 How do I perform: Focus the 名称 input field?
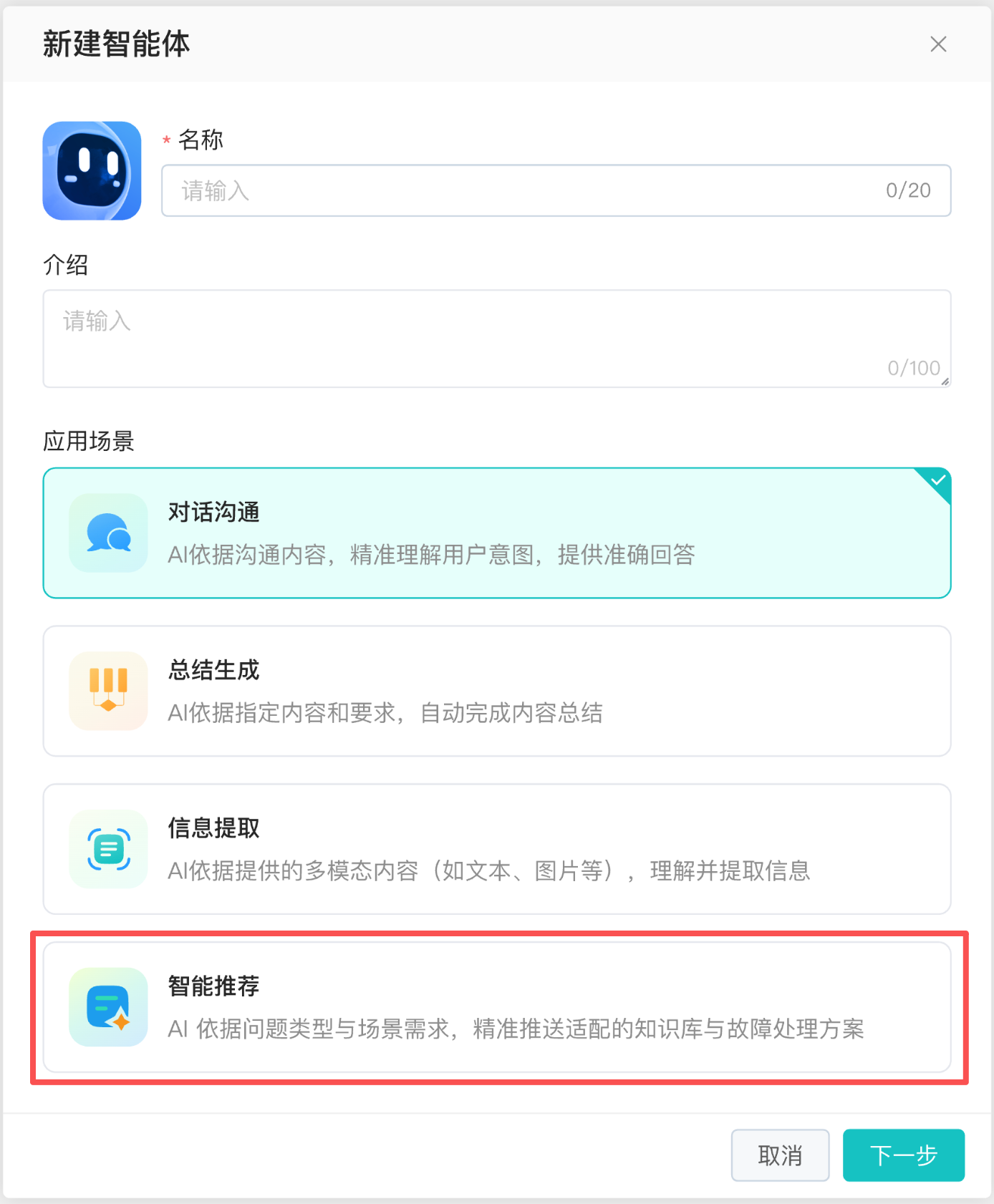click(556, 190)
